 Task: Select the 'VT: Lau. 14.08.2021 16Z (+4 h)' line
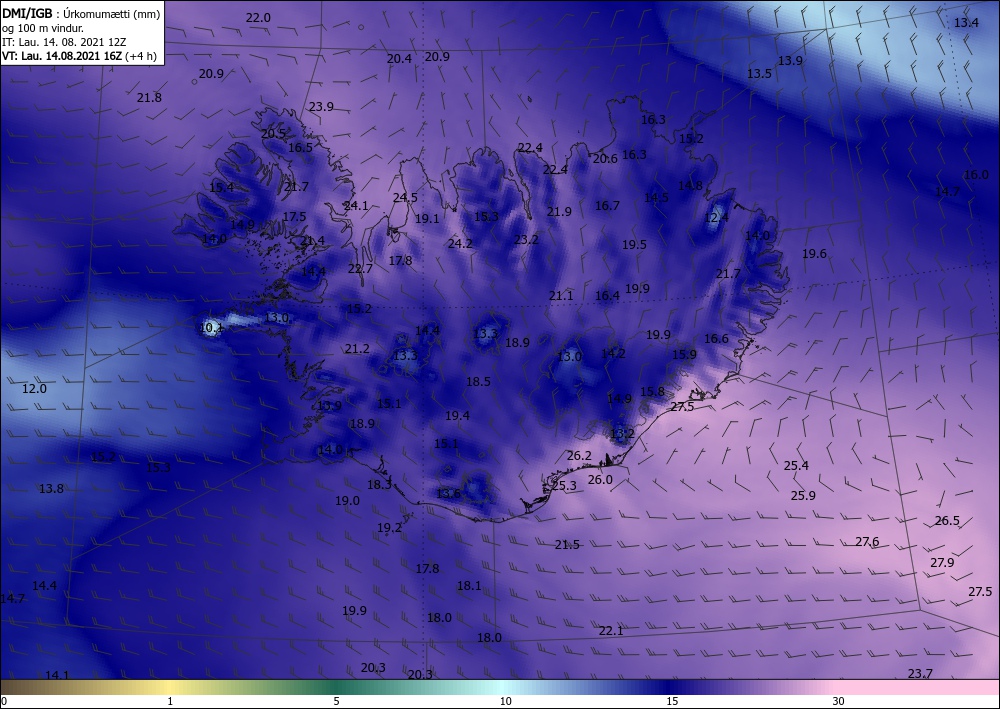pos(78,56)
